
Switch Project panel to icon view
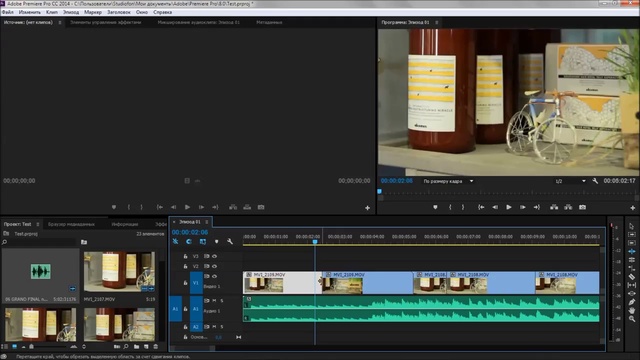click(14, 347)
